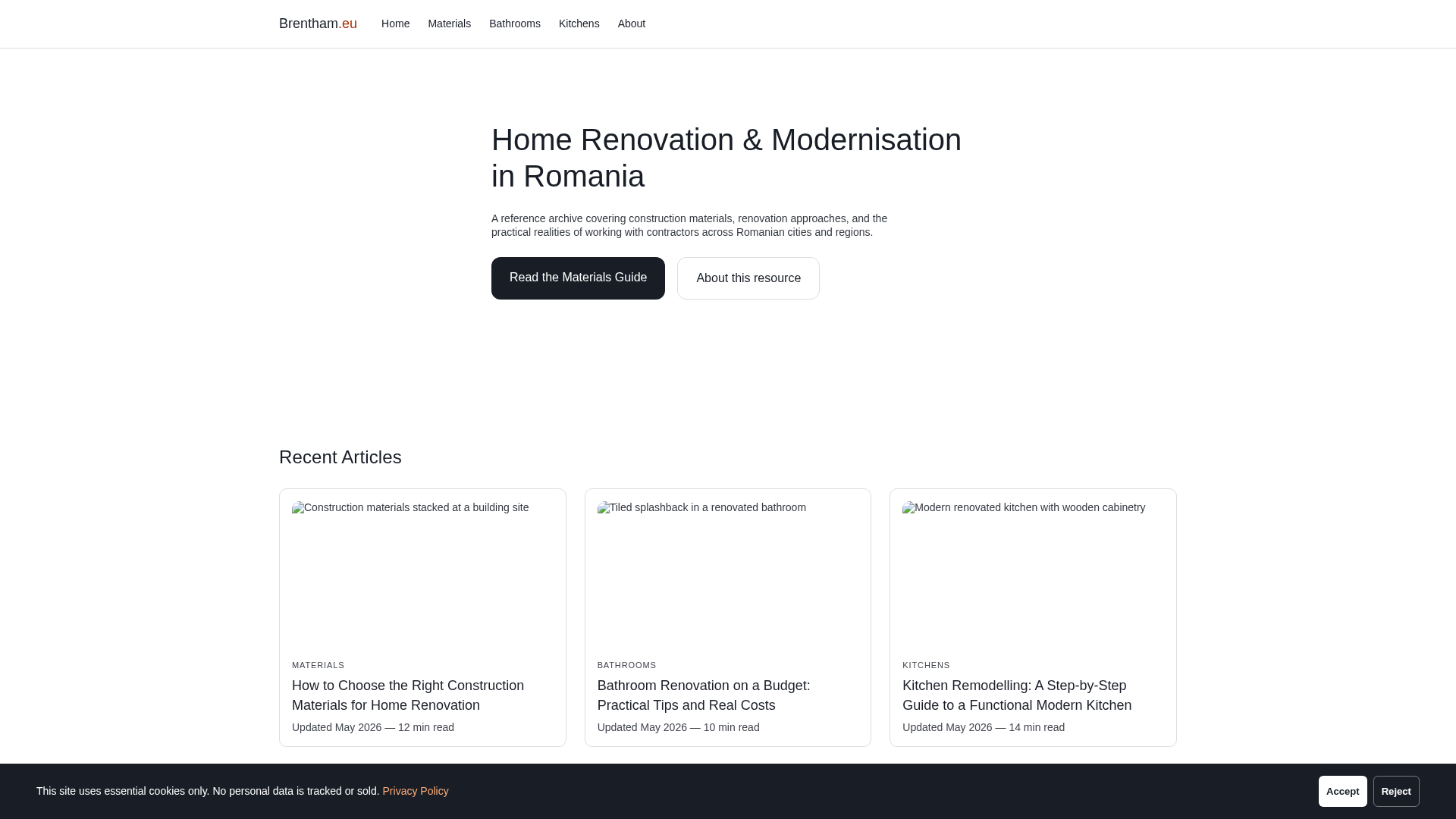Open the Materials nav item

449,24
